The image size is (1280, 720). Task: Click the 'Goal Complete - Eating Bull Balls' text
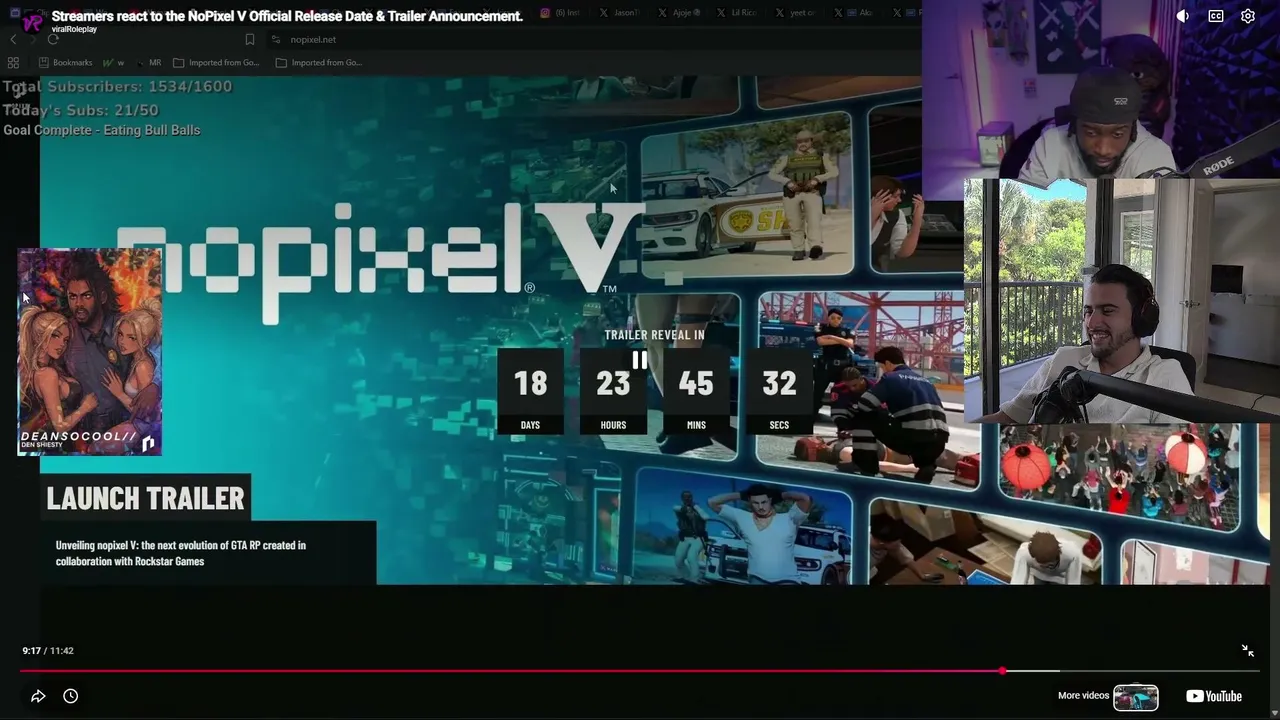102,130
